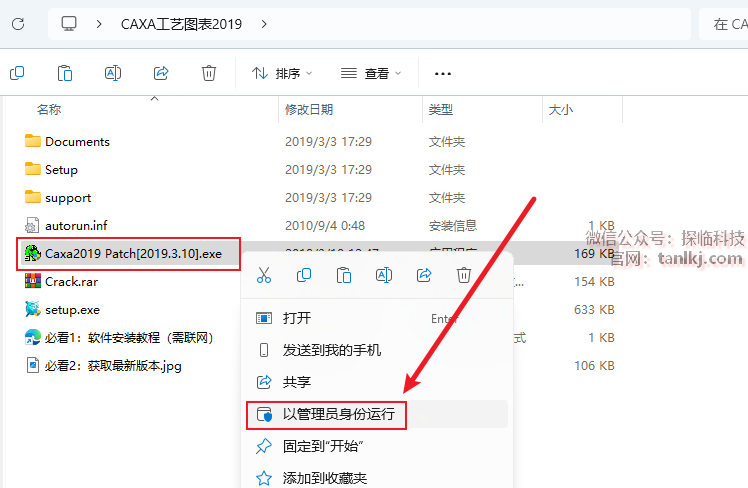Click Copy icon in context menu

point(304,275)
